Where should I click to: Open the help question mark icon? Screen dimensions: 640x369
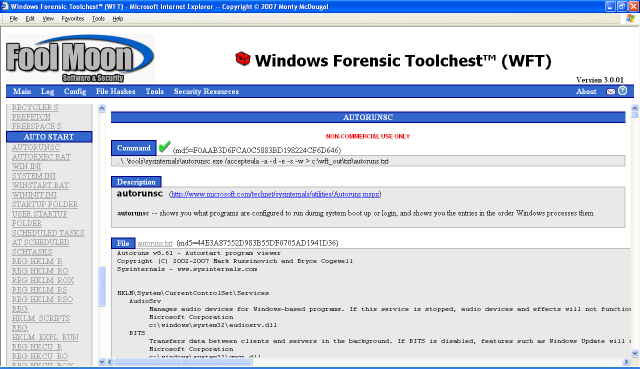(x=622, y=91)
